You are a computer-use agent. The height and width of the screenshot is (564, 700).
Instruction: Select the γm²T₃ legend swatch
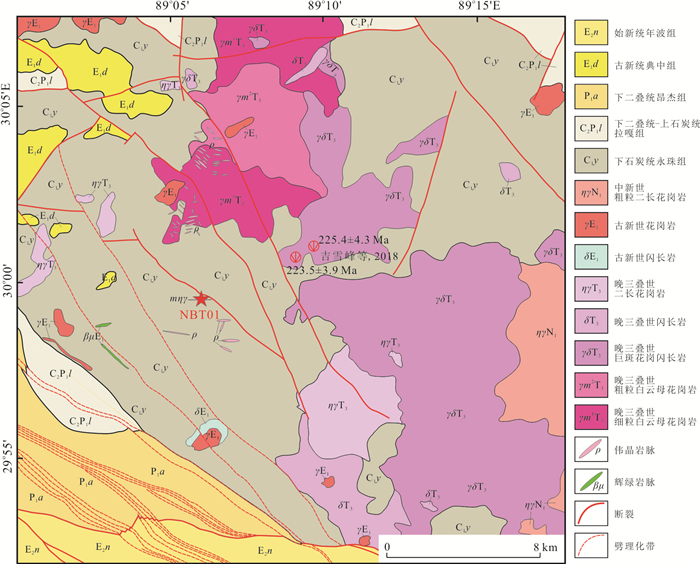pyautogui.click(x=591, y=385)
